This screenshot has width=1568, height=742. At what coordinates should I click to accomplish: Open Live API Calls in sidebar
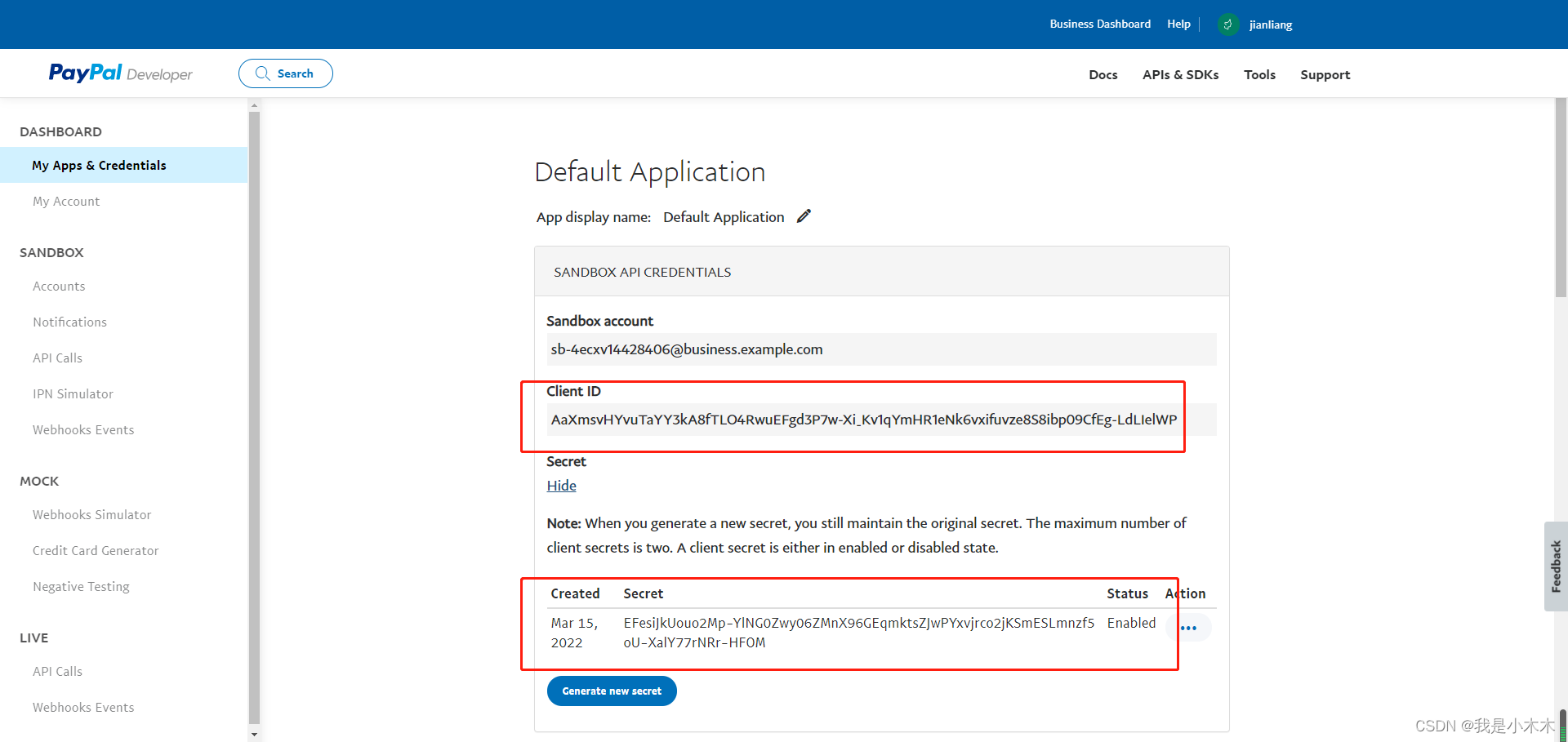coord(57,672)
